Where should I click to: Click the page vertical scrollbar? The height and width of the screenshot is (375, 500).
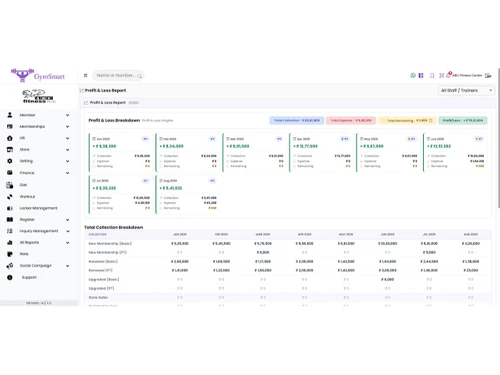tap(499, 138)
